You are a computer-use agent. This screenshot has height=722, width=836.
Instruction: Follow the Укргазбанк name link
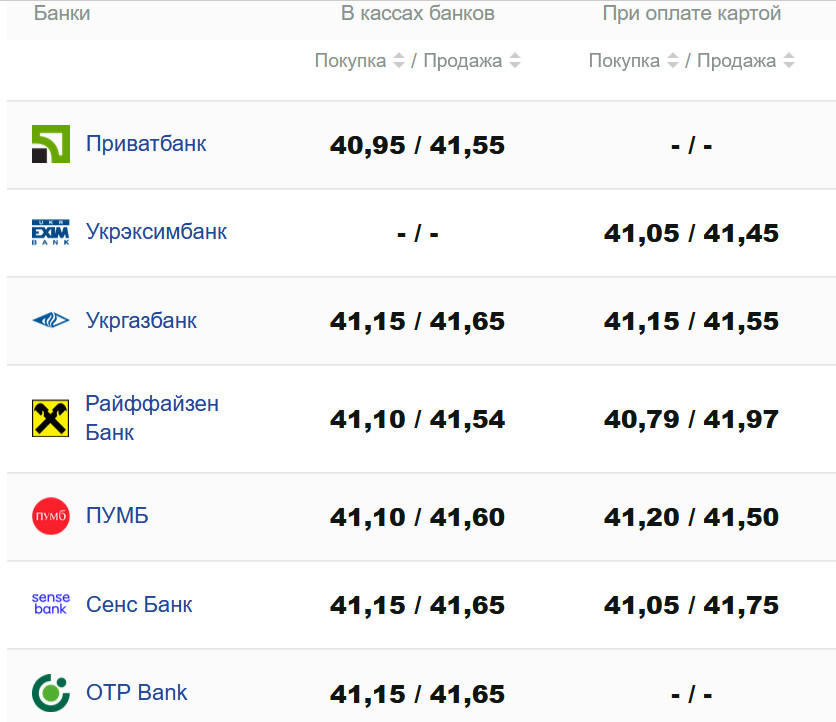(x=141, y=321)
